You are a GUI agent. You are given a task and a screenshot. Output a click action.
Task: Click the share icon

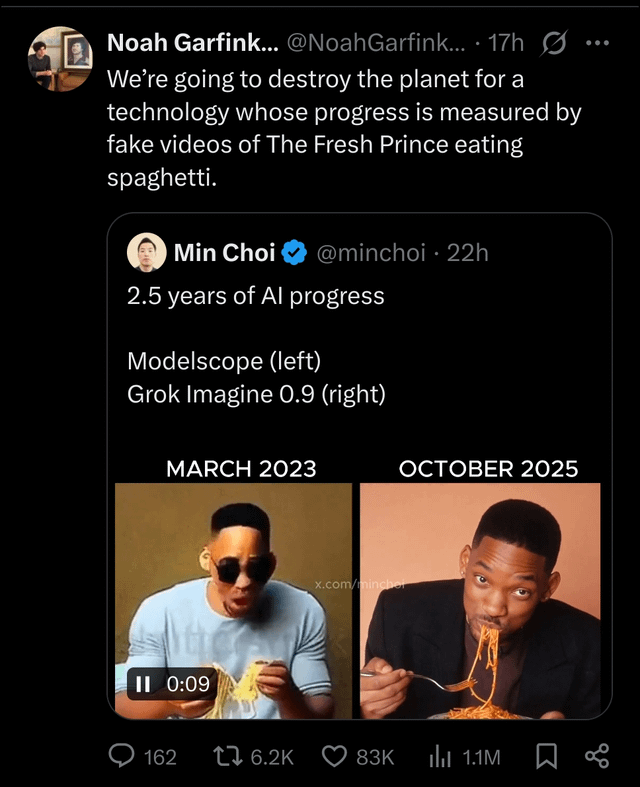pos(596,757)
